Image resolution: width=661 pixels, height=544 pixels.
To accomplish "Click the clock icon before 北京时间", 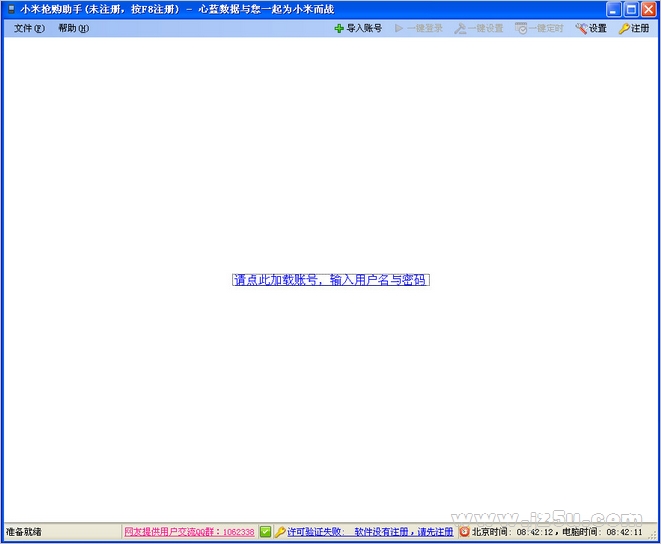I will click(x=464, y=532).
